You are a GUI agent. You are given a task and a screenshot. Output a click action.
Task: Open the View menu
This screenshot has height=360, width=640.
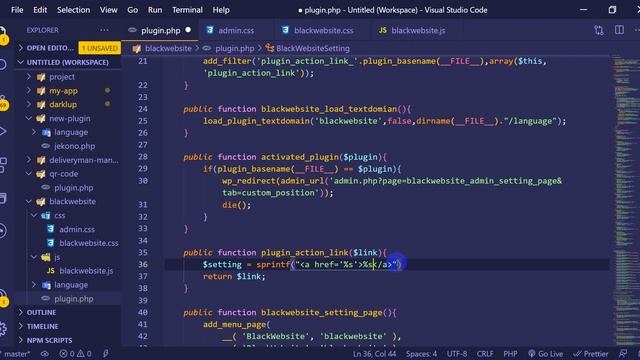109,10
